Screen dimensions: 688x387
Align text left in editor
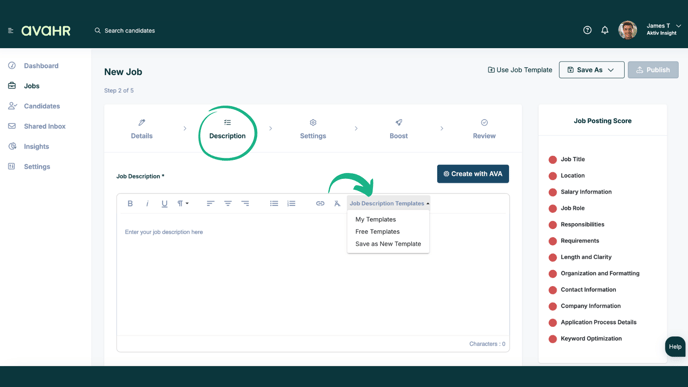coord(211,204)
